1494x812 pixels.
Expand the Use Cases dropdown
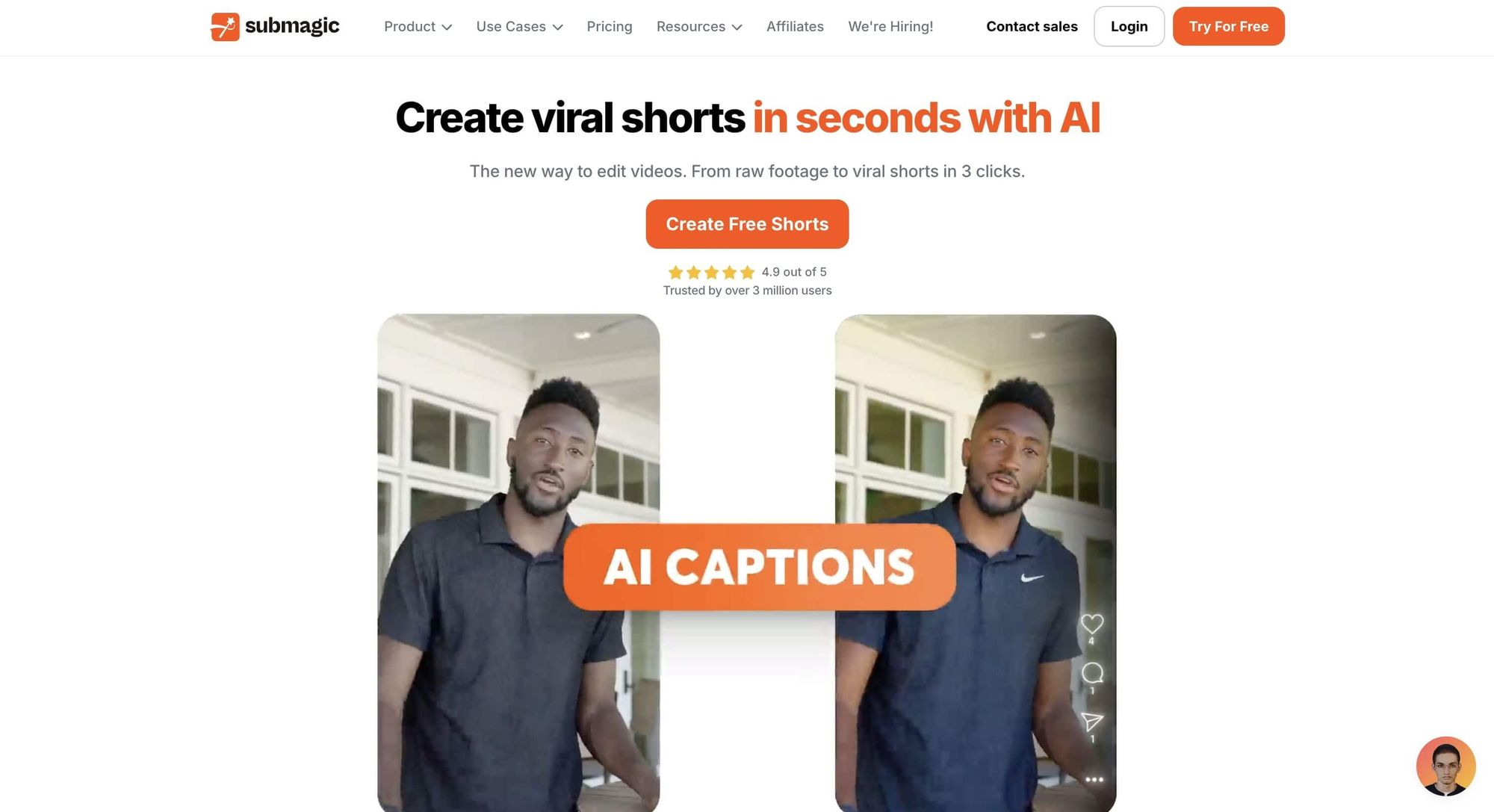pos(519,26)
